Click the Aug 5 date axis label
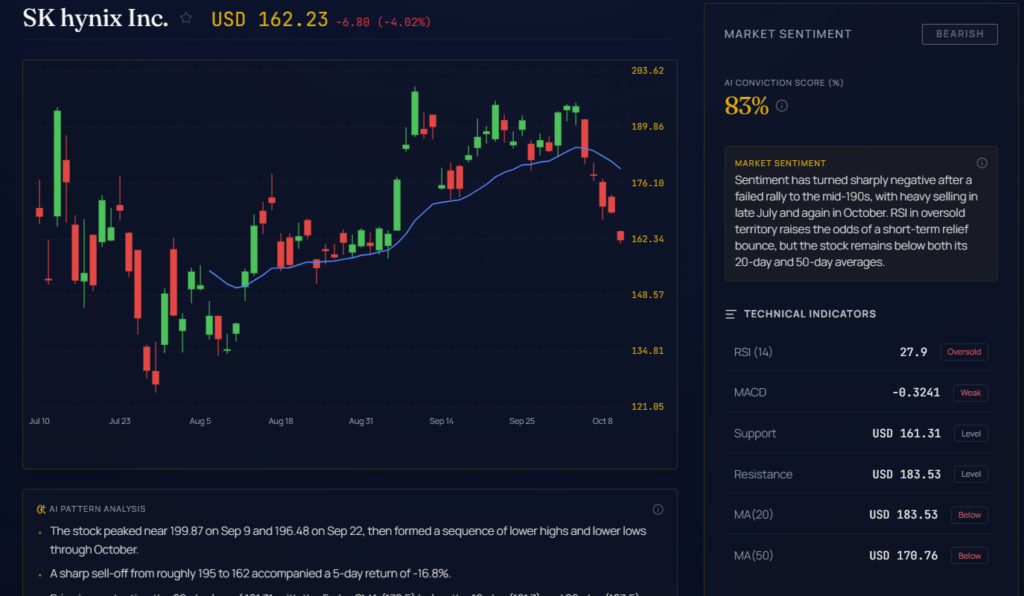This screenshot has height=596, width=1024. click(200, 421)
